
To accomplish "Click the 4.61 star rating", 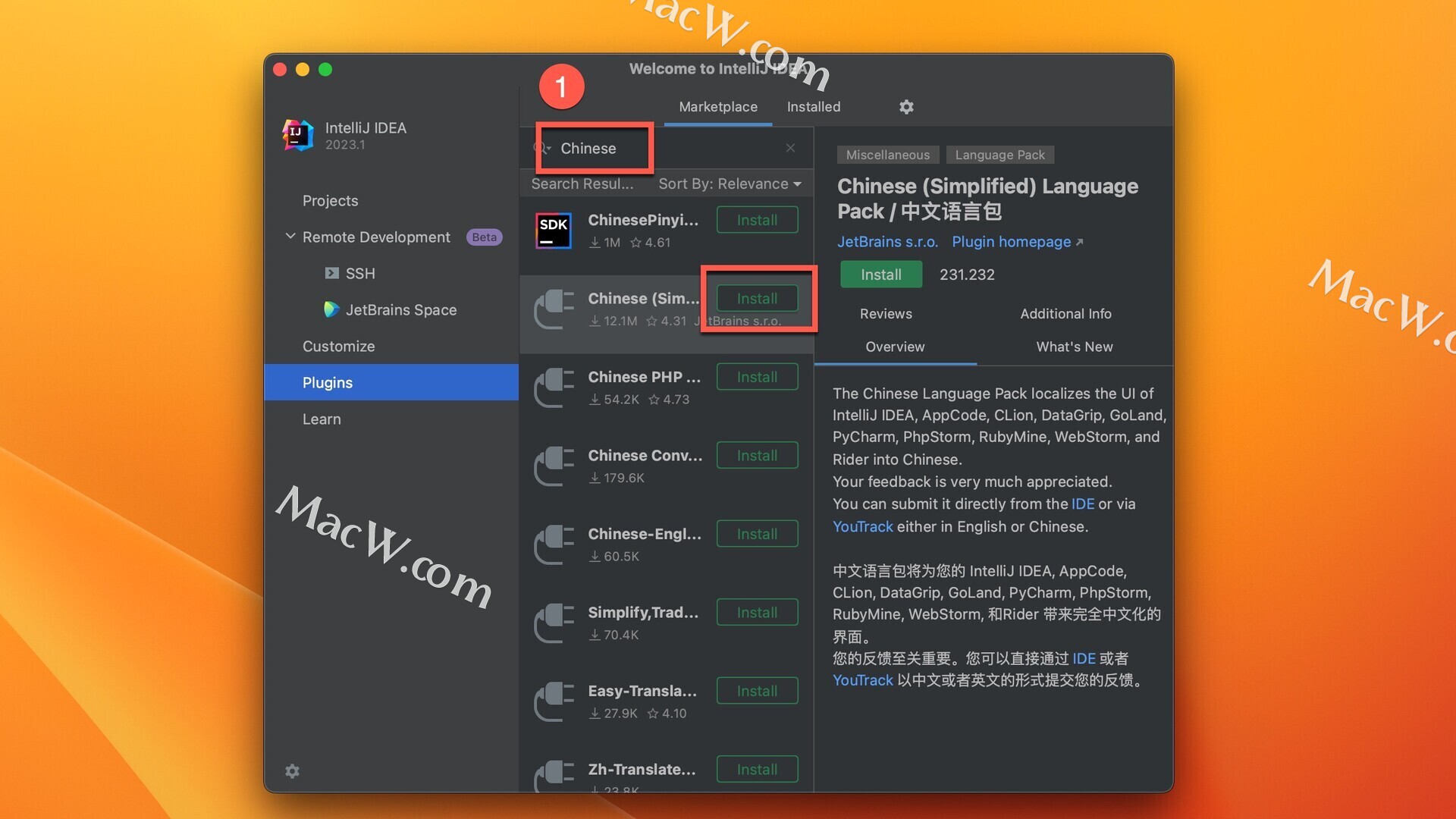I will [x=651, y=243].
